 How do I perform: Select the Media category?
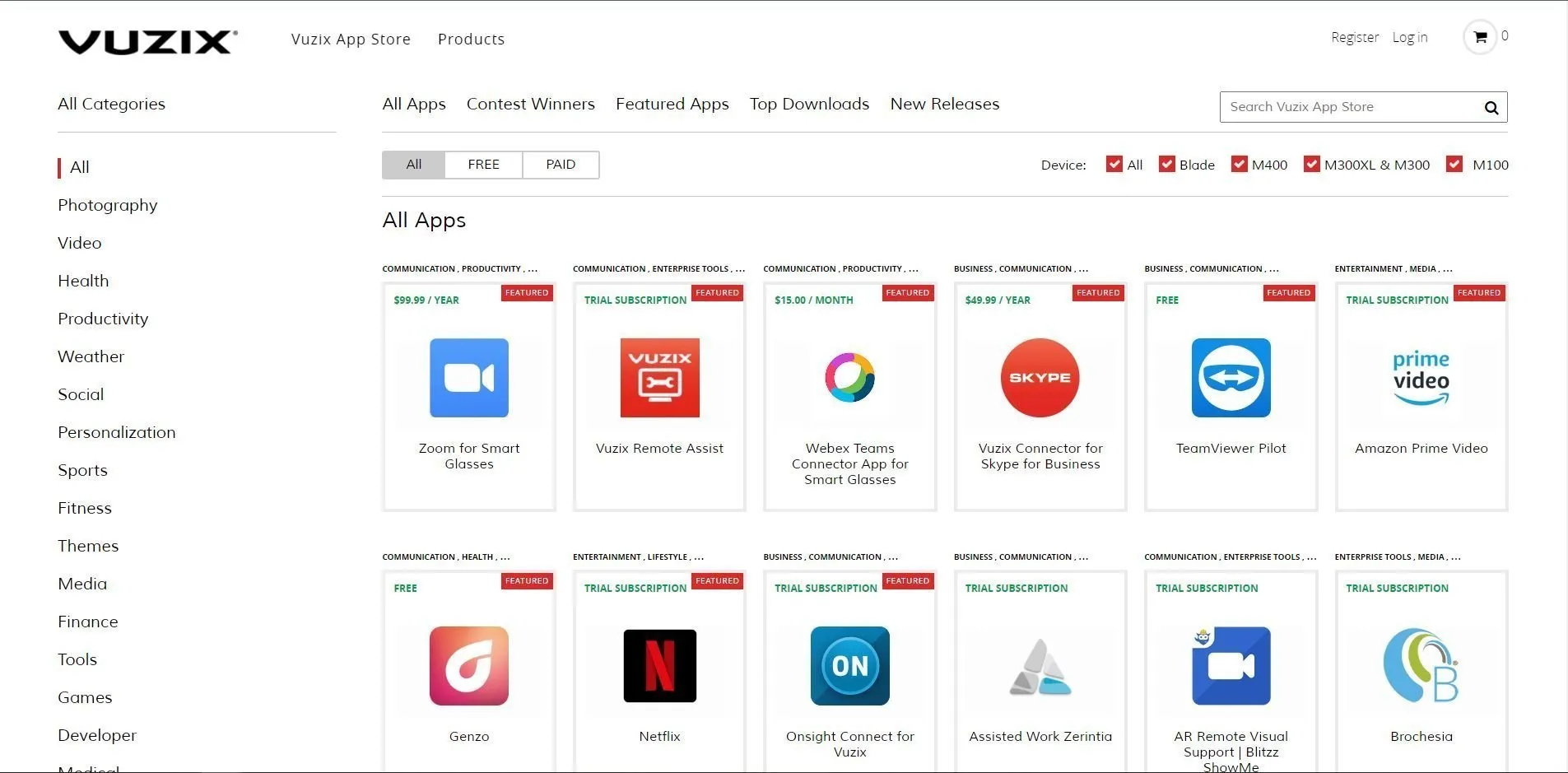coord(82,584)
